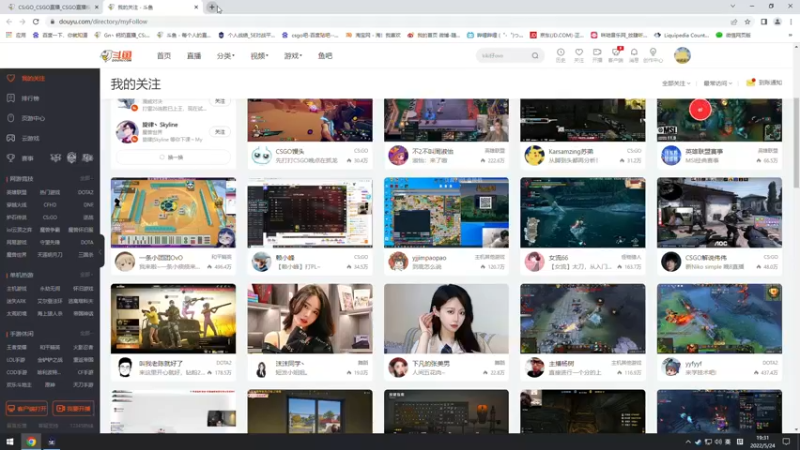Open CSGO解说伟伟 stream thumbnail
This screenshot has height=450, width=800.
[719, 213]
